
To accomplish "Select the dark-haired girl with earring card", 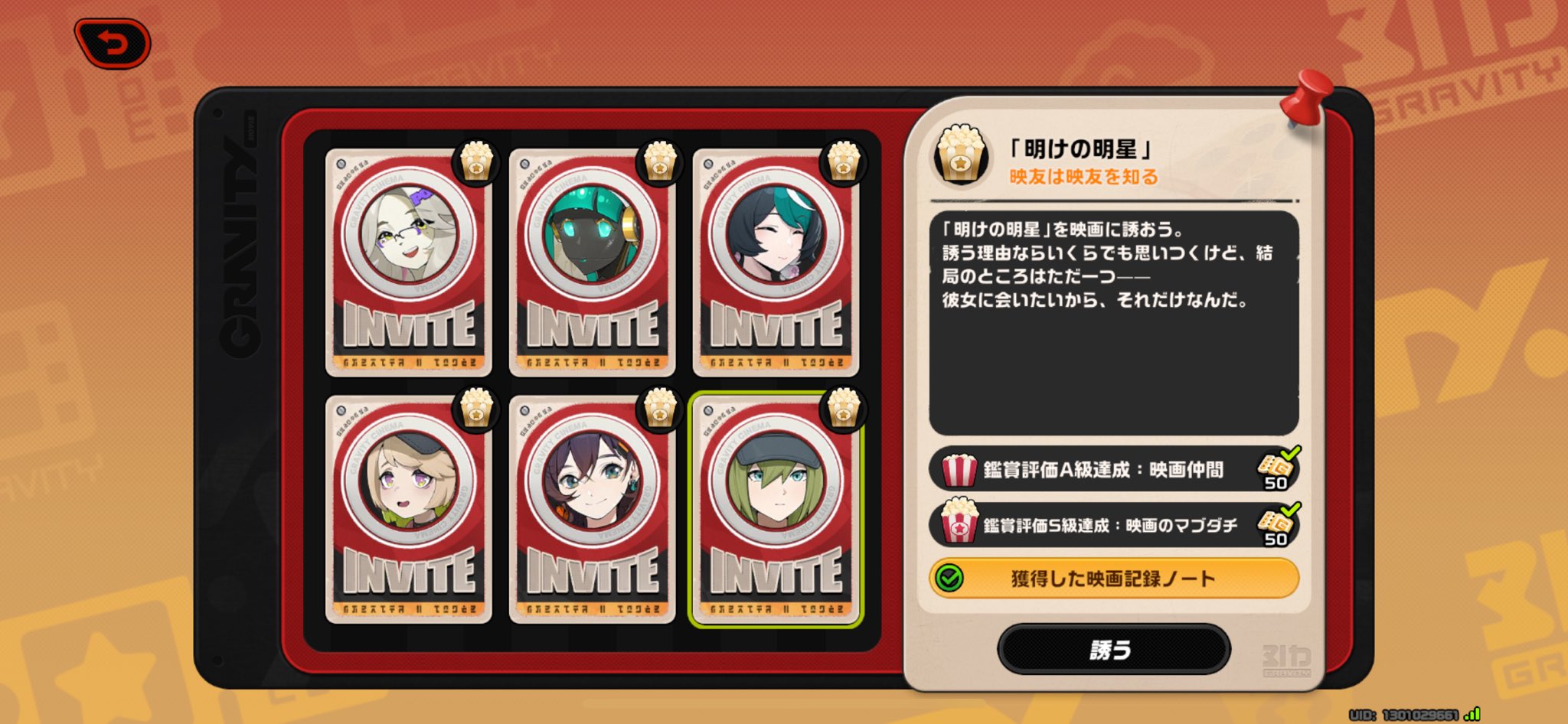I will 592,508.
